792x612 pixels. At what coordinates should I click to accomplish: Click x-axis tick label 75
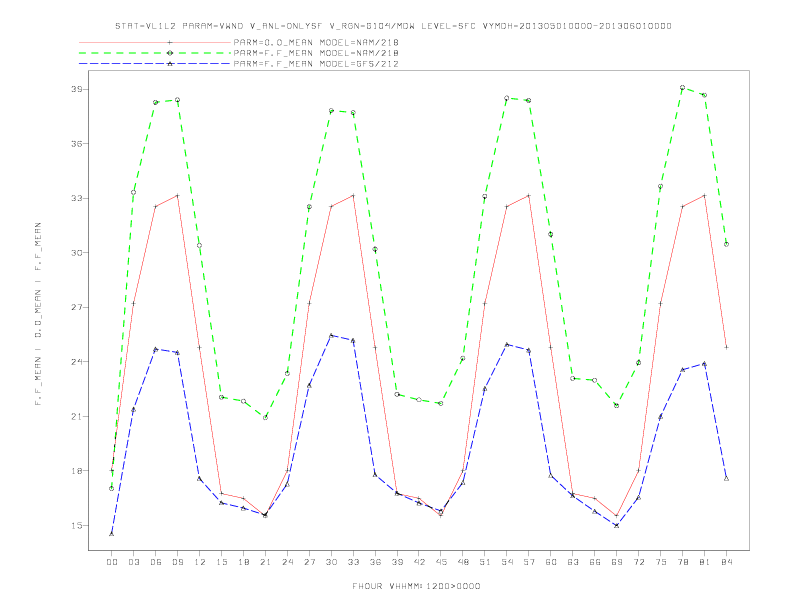tap(661, 562)
